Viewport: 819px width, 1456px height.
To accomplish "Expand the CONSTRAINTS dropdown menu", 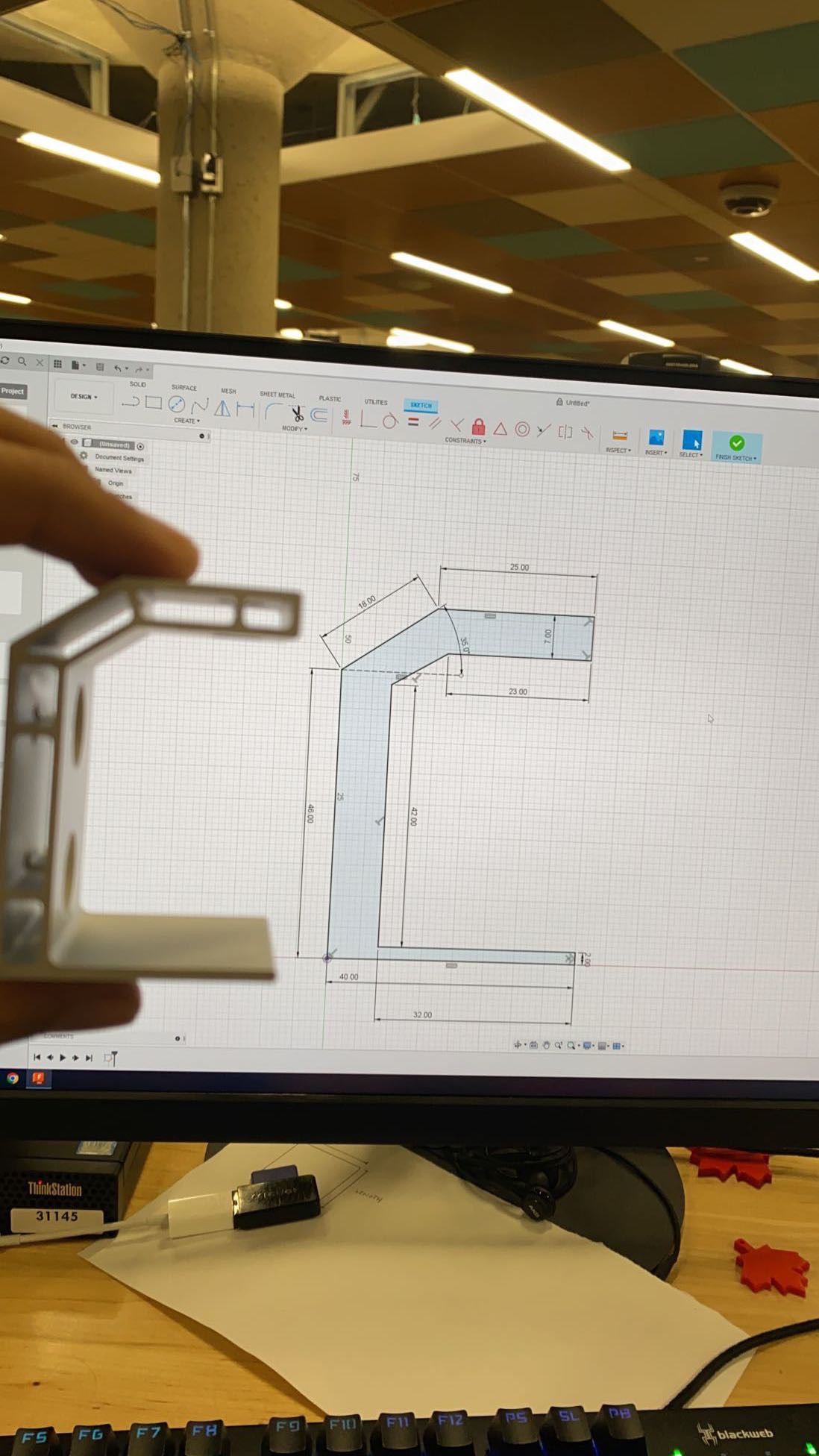I will (x=465, y=441).
